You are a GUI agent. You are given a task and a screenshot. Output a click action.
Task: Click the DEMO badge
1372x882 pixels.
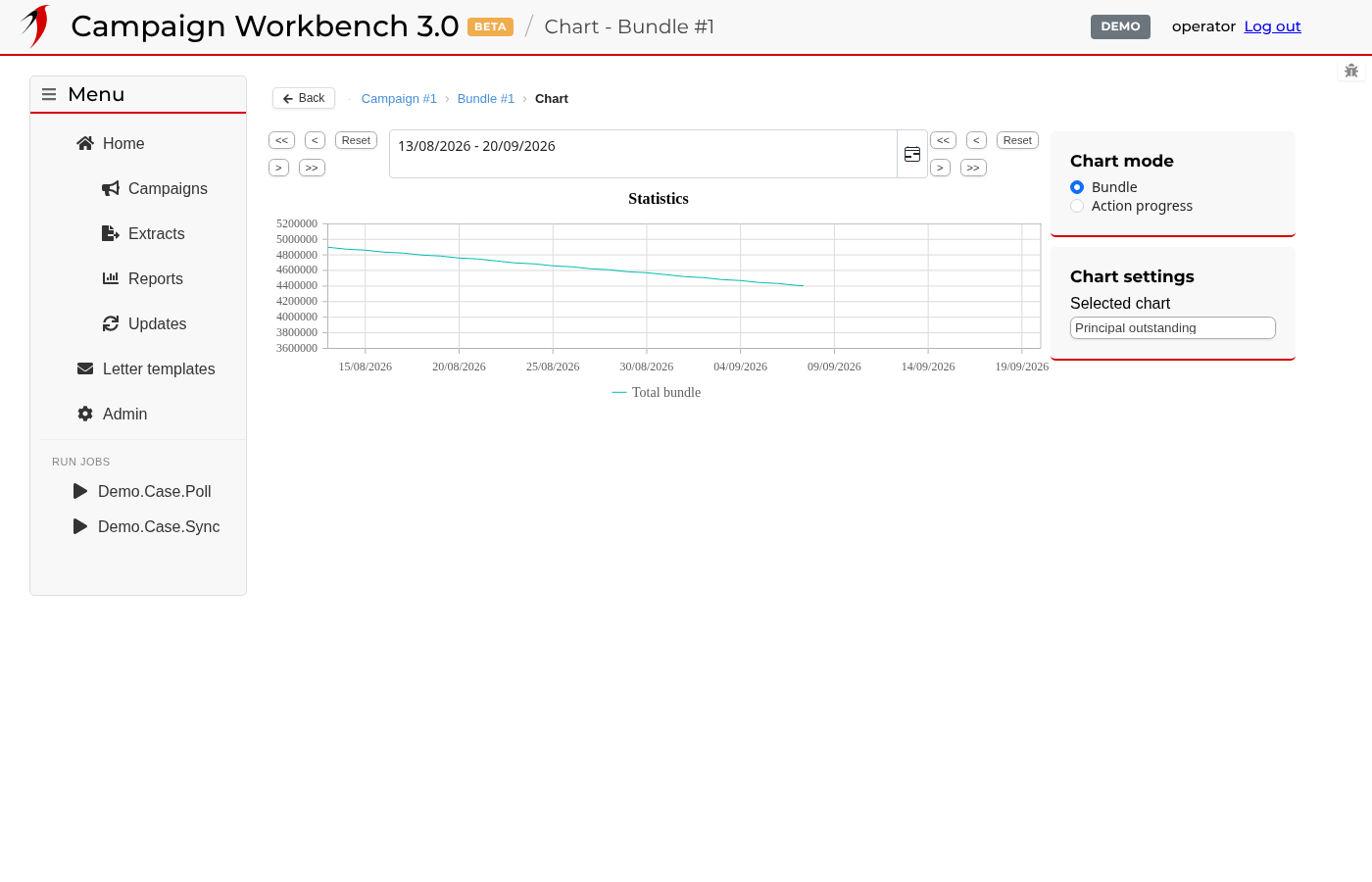pos(1120,26)
